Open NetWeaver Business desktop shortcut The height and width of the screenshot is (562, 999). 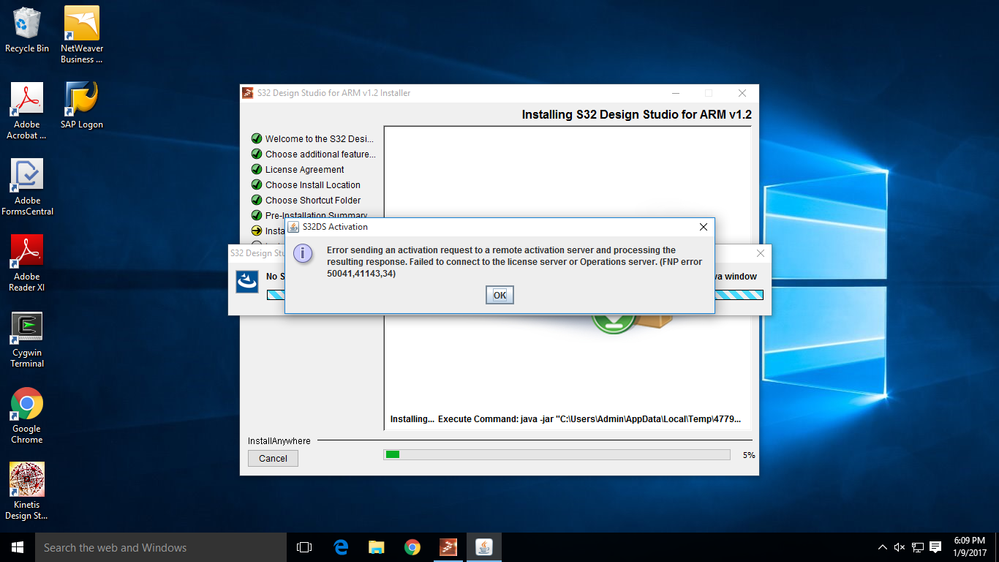(82, 36)
